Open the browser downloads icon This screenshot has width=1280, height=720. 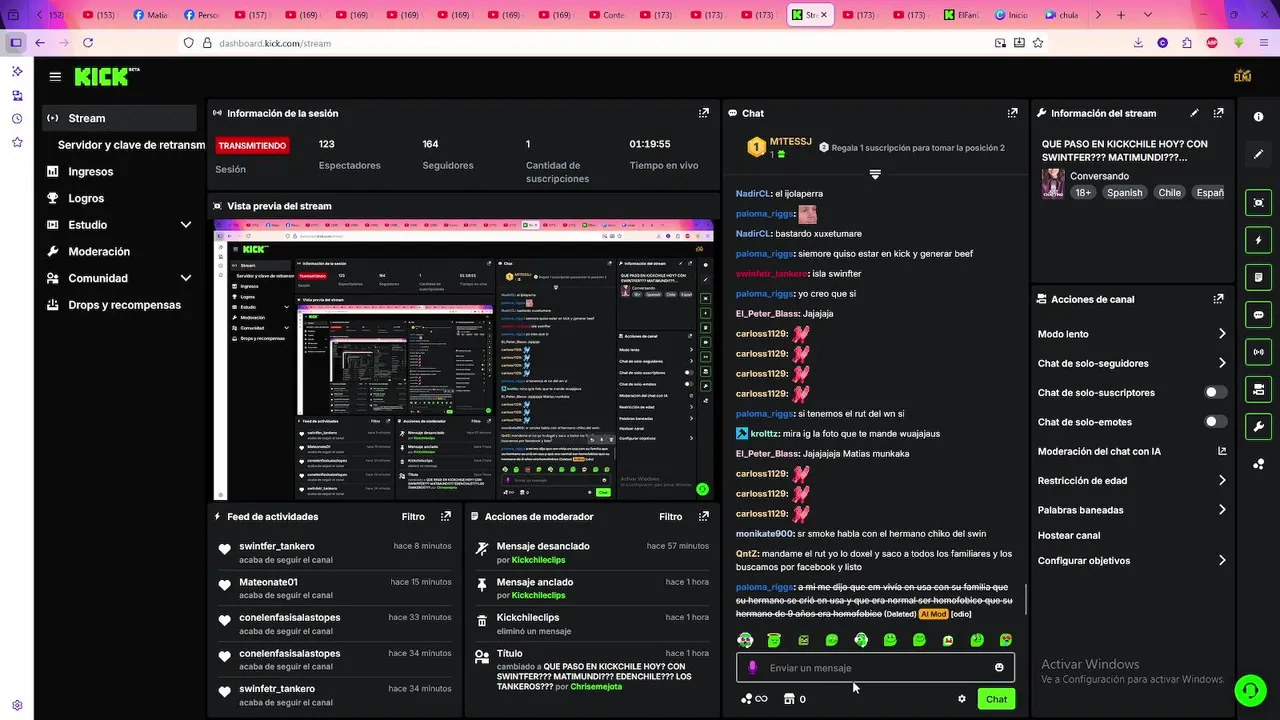pos(1138,43)
